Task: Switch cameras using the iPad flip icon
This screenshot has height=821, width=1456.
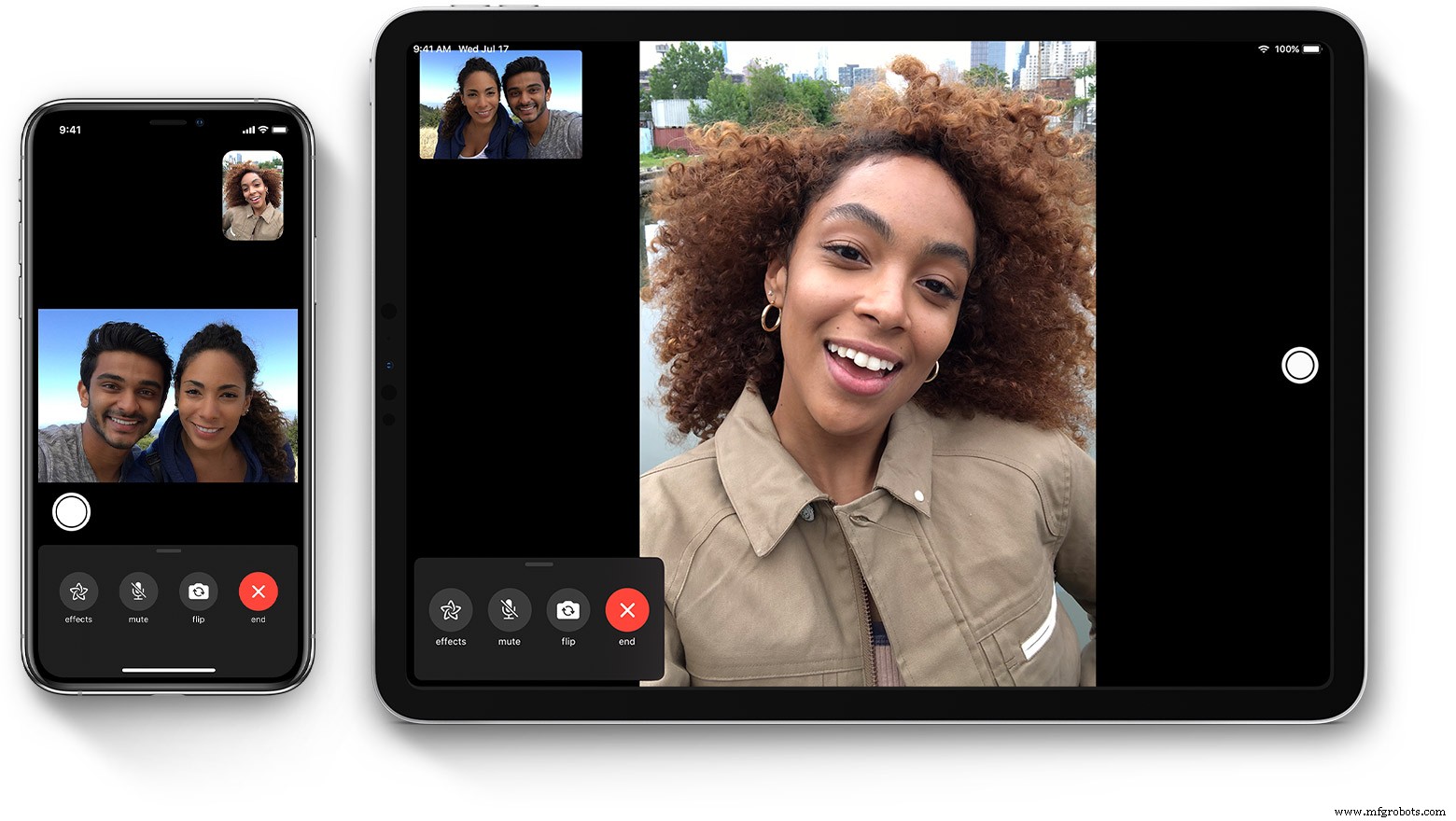Action: click(567, 609)
